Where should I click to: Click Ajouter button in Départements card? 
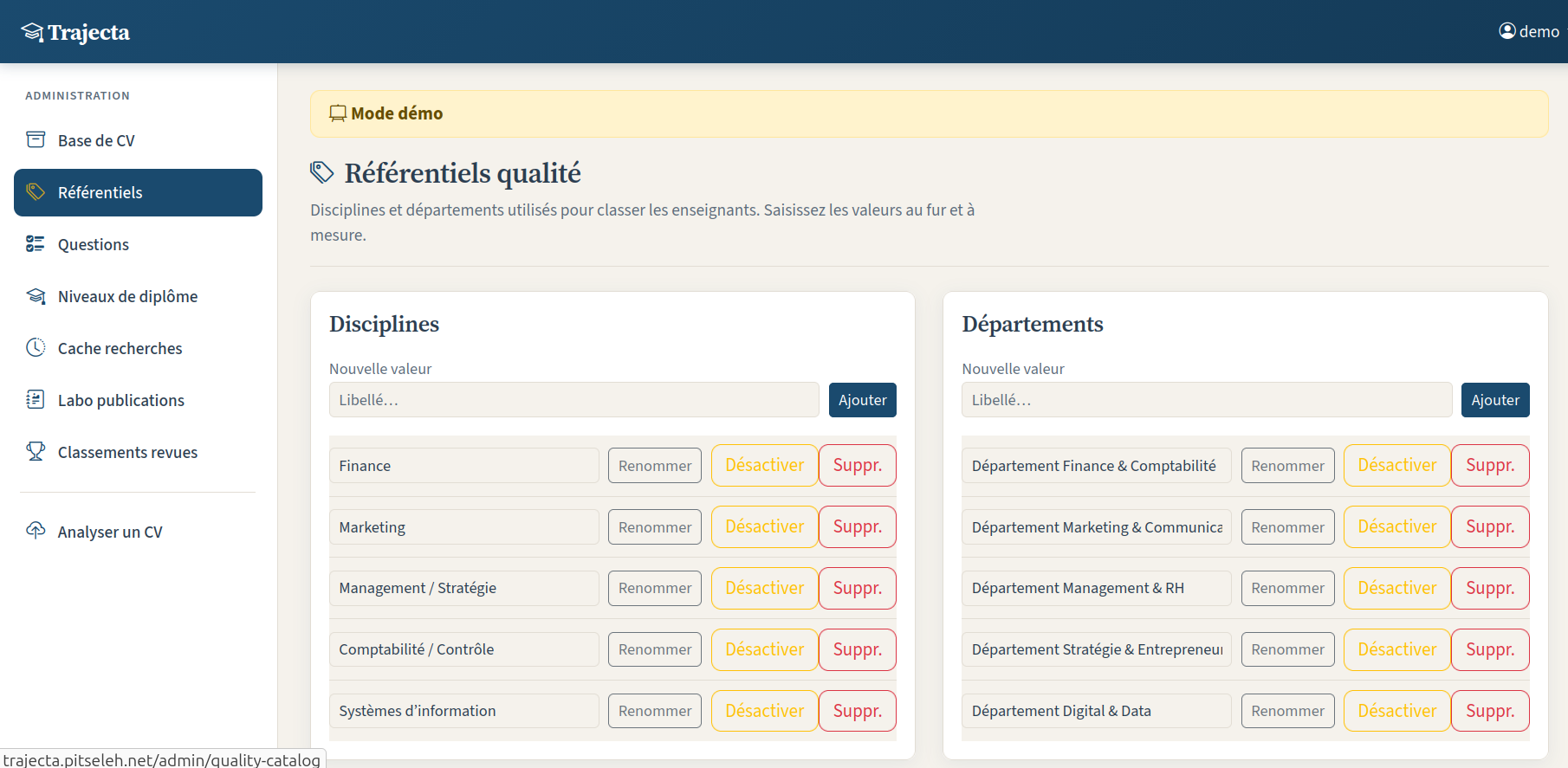(1495, 400)
